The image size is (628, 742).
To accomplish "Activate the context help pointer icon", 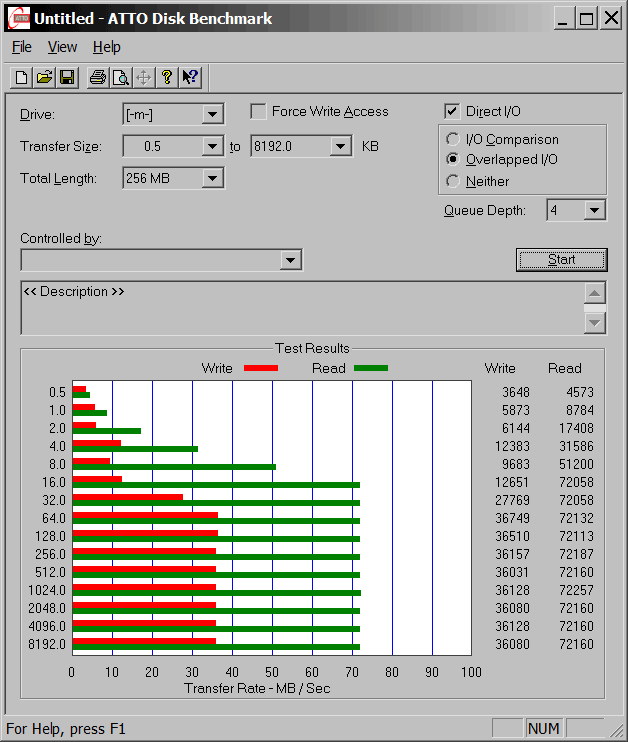I will 190,77.
